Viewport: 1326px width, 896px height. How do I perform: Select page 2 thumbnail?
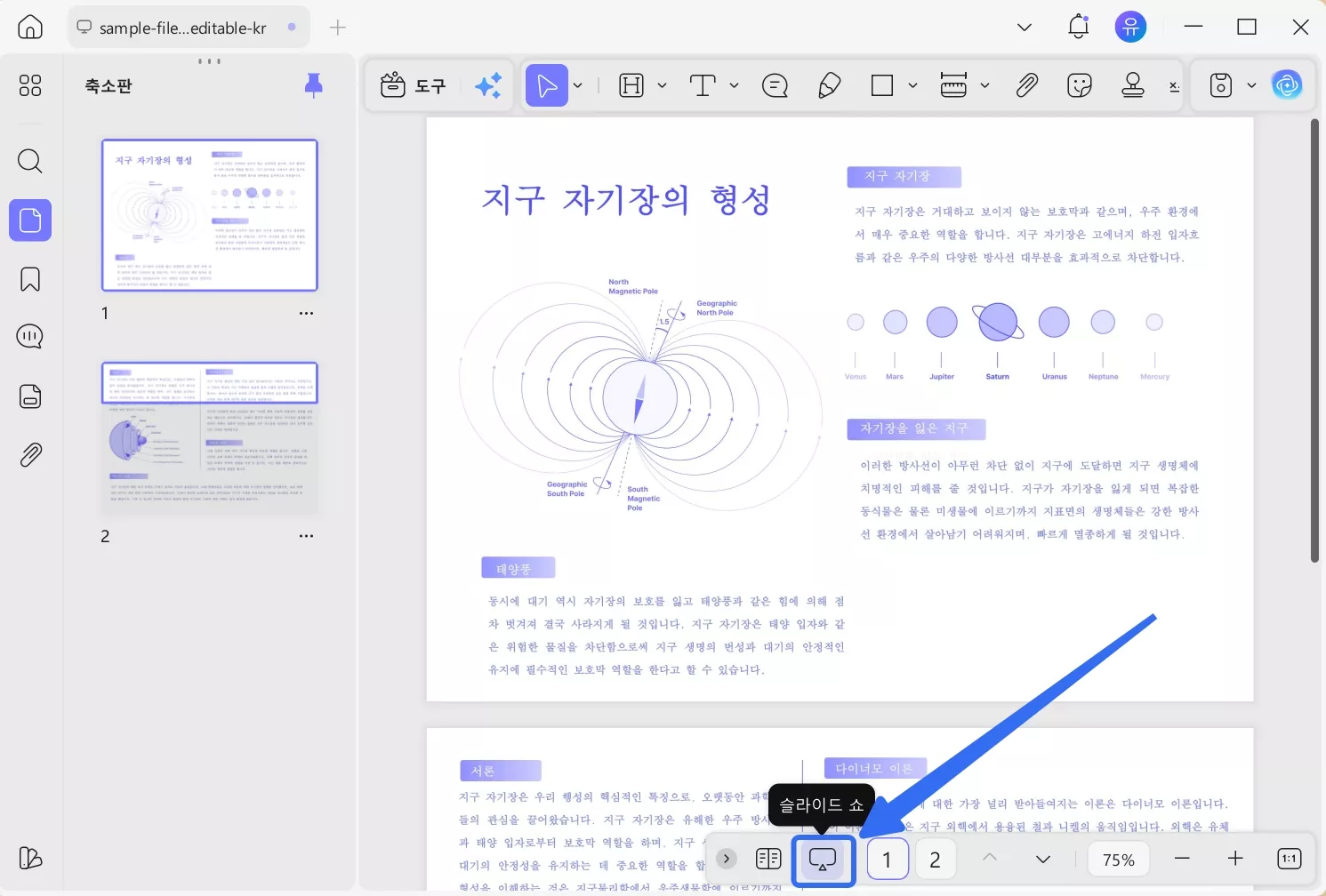tap(210, 438)
